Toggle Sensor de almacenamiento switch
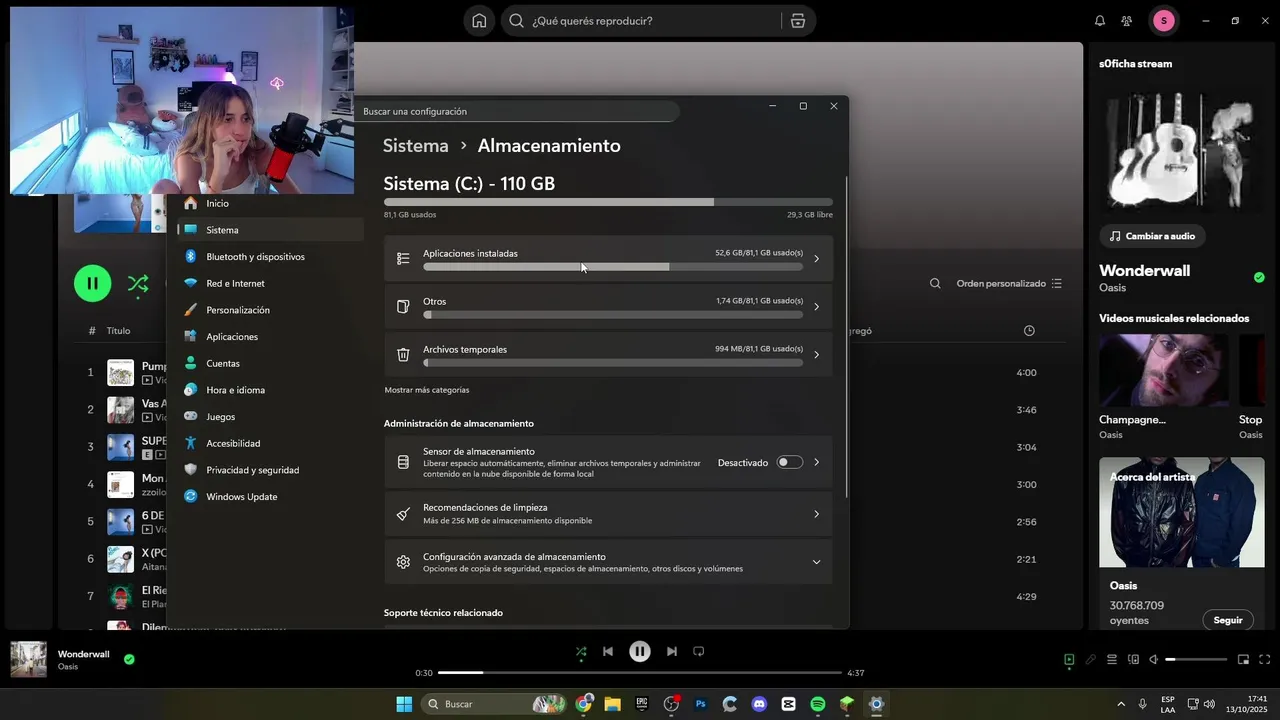1280x720 pixels. [x=790, y=462]
